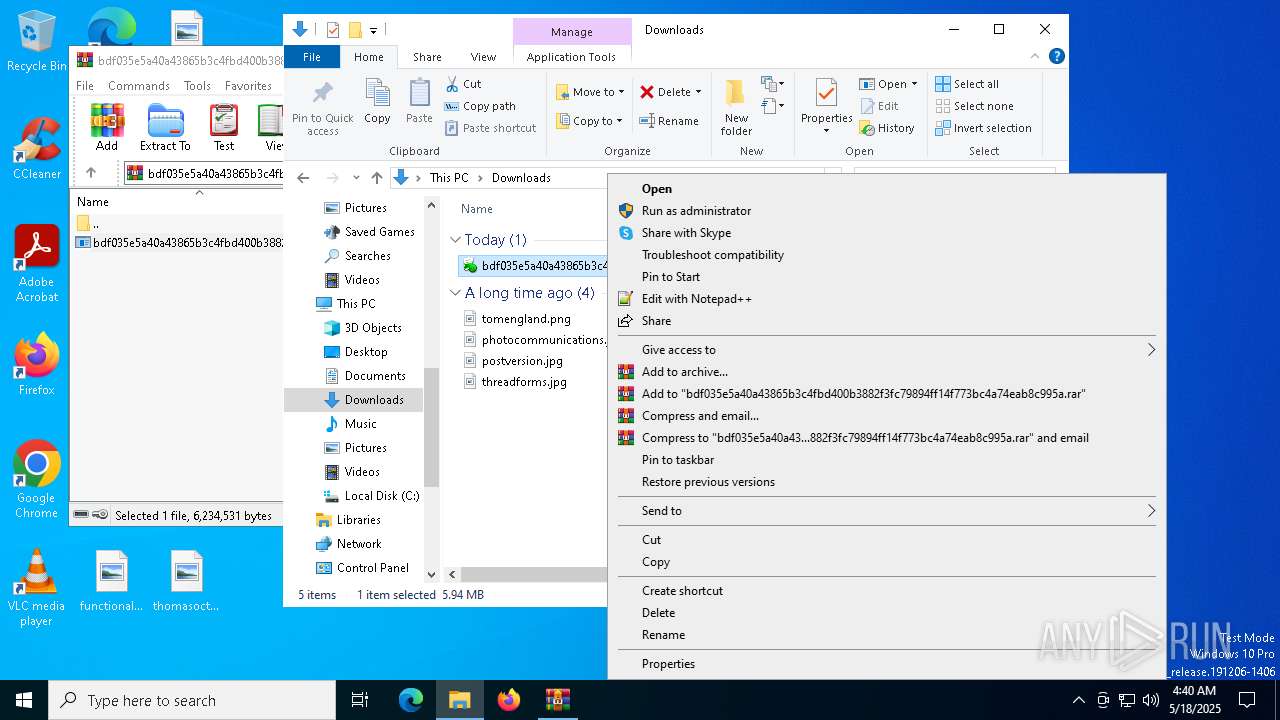Click Select all in ribbon
This screenshot has width=1280, height=720.
(x=967, y=84)
